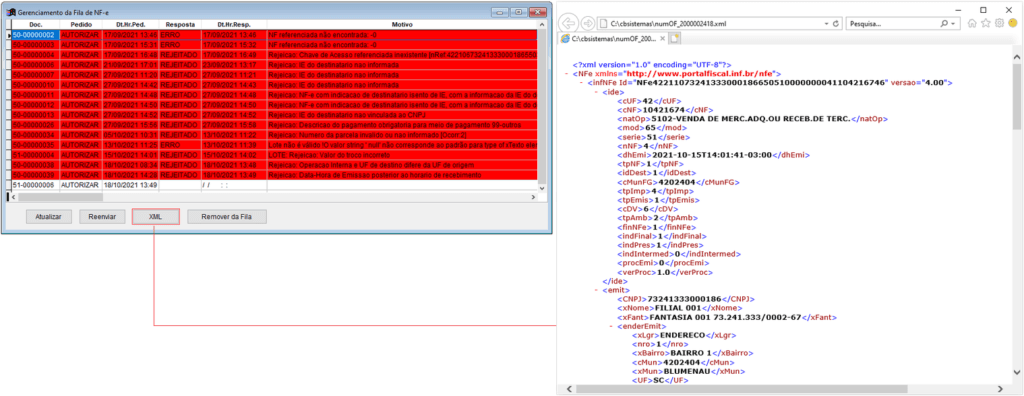Click the browser vertical scrollbar thumb

point(1017,96)
